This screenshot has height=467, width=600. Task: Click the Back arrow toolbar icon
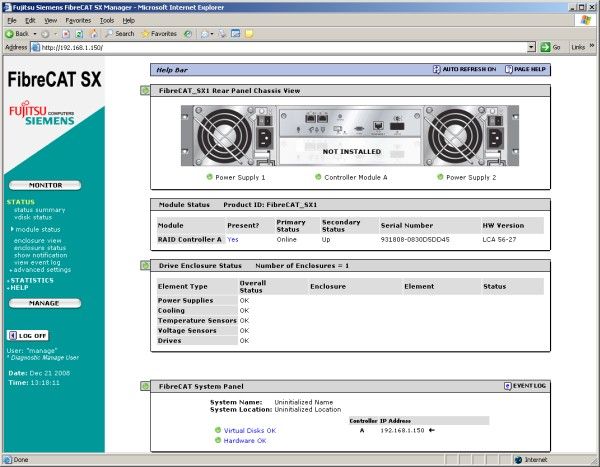(9, 34)
